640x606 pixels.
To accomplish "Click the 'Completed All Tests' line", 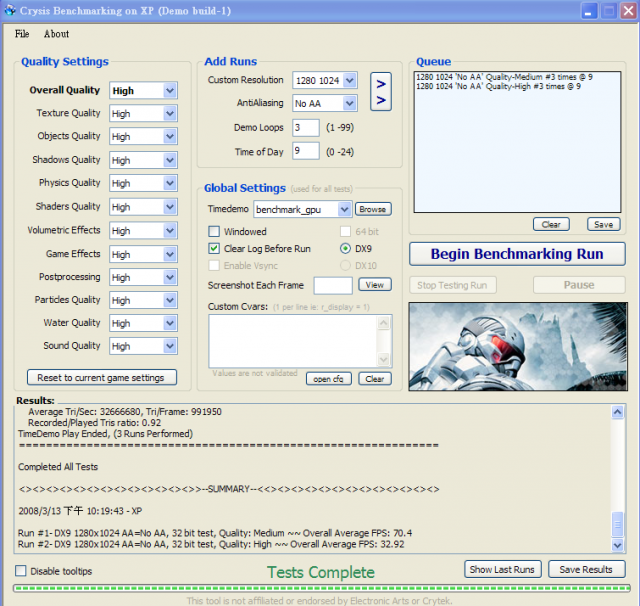I will coord(58,467).
